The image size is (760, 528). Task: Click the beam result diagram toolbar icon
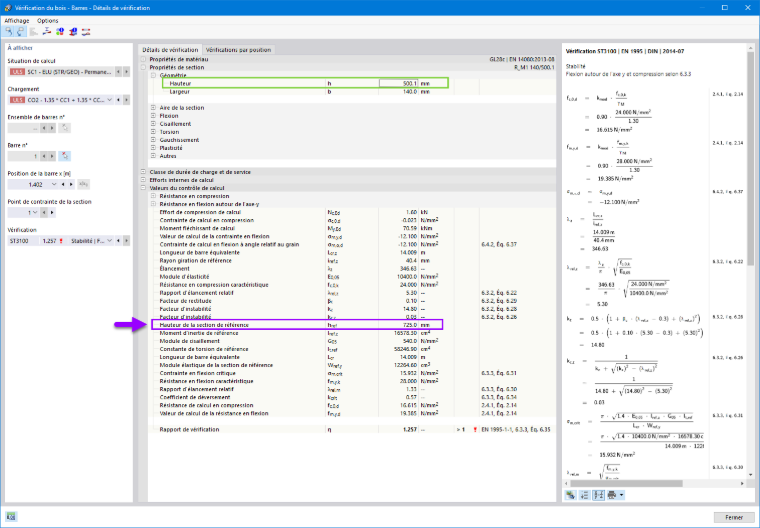coord(47,32)
